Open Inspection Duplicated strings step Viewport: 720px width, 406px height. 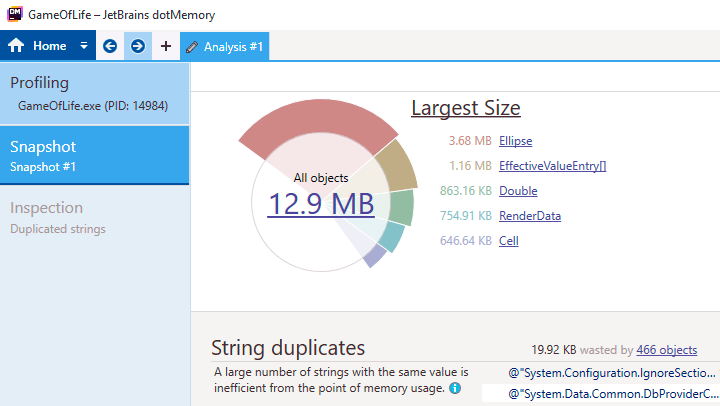[94, 217]
